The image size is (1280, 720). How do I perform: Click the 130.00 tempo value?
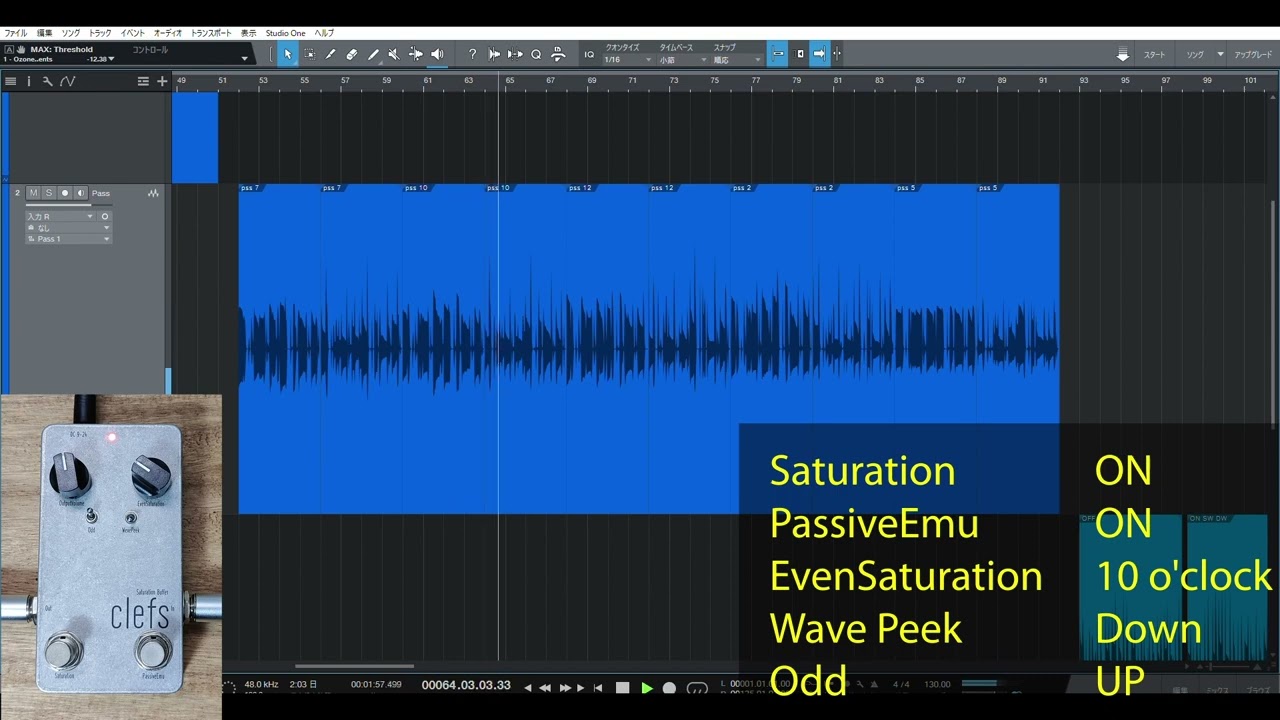click(x=937, y=685)
